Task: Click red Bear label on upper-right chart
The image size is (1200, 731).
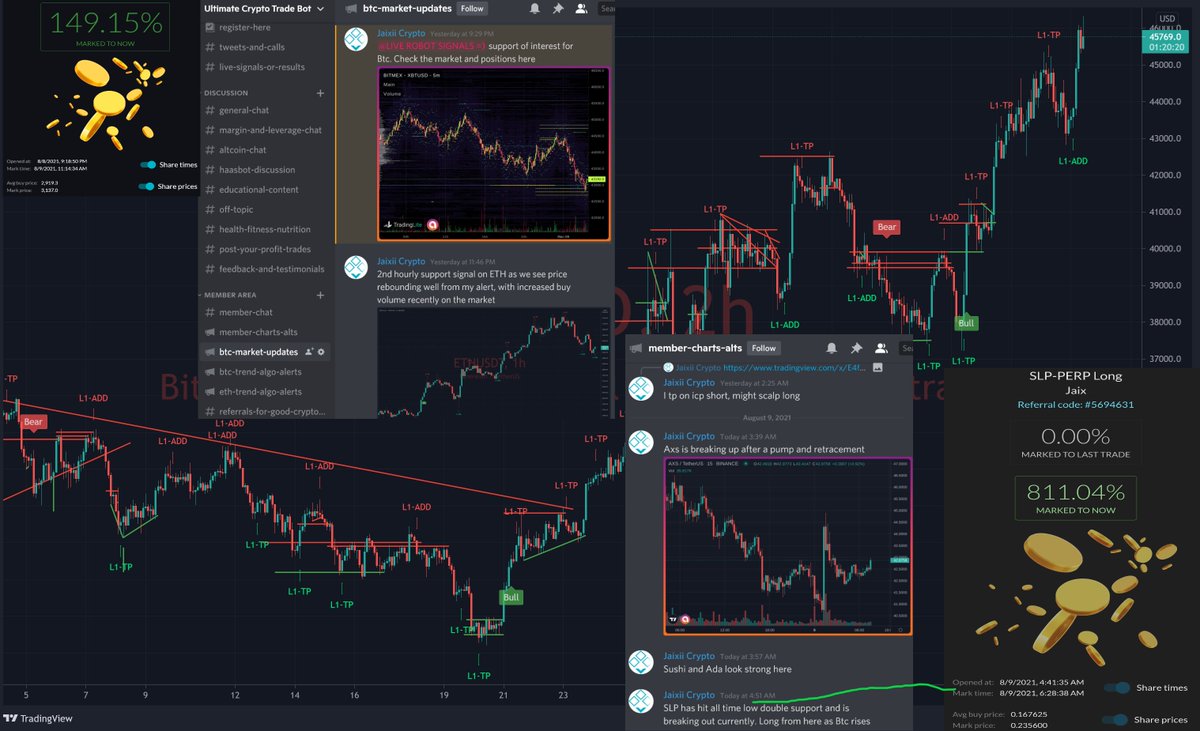Action: coord(886,227)
